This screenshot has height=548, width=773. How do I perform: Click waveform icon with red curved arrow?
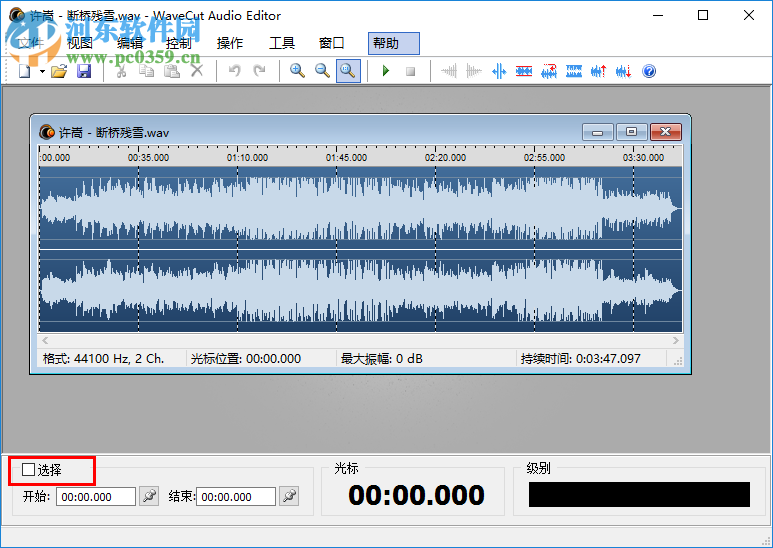pos(549,71)
